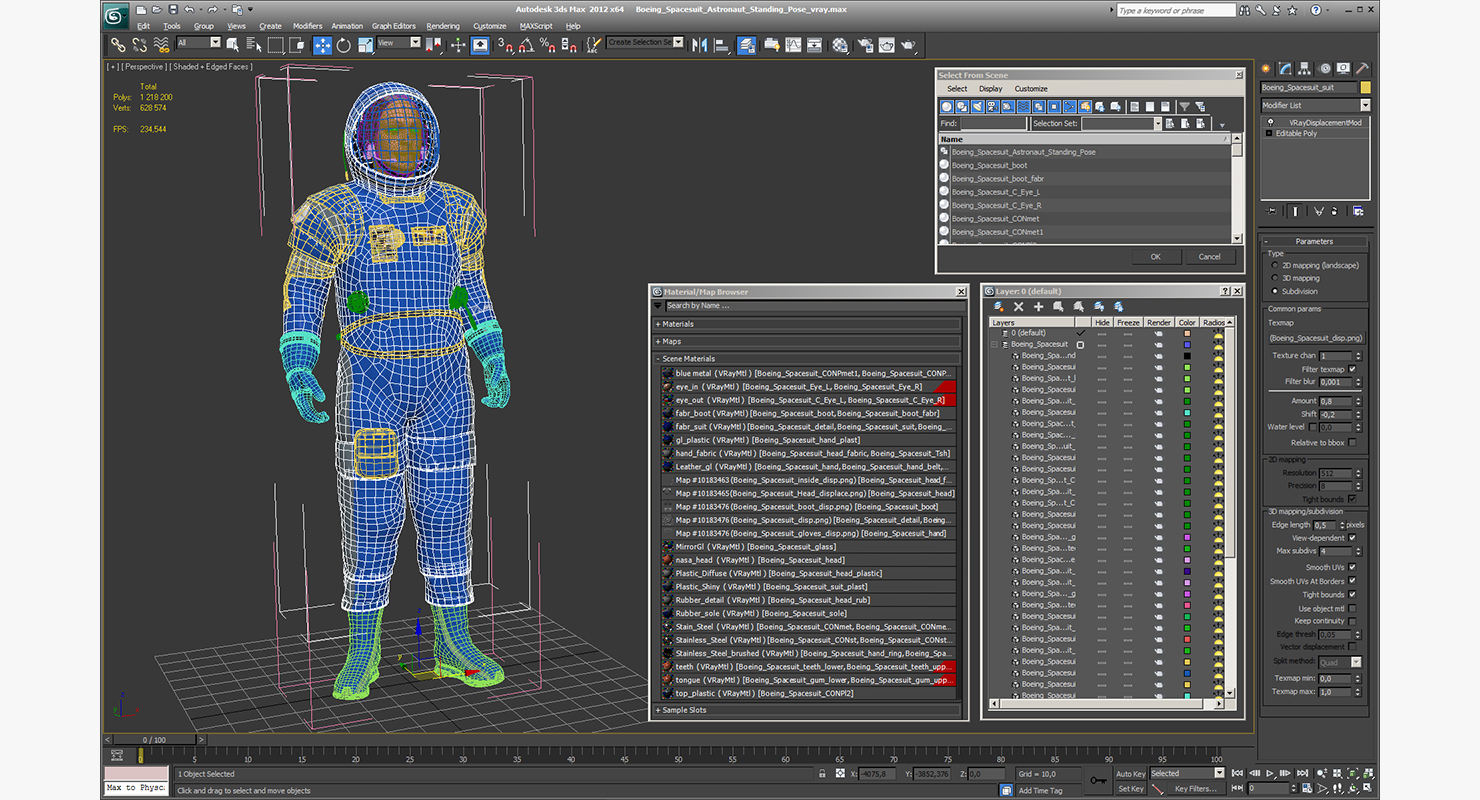Click Add Selected Objects plus icon in Layer window
The width and height of the screenshot is (1480, 800).
1038,307
